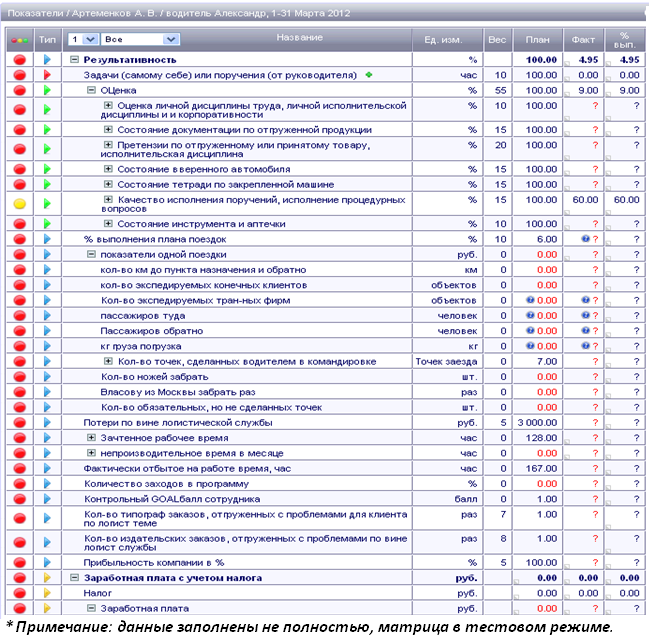Image resolution: width=649 pixels, height=641 pixels.
Task: Click green type arrow in ОЦенка row
Action: [x=47, y=90]
